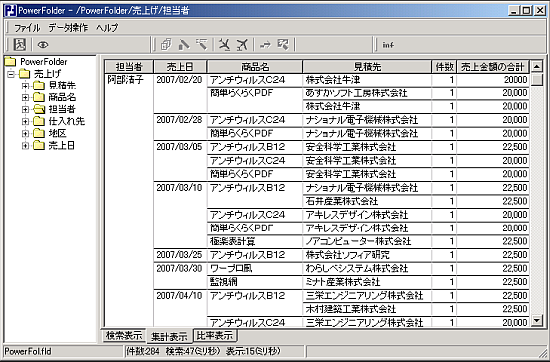The height and width of the screenshot is (362, 550).
Task: Expand the 地区 folder node
Action: coord(25,133)
